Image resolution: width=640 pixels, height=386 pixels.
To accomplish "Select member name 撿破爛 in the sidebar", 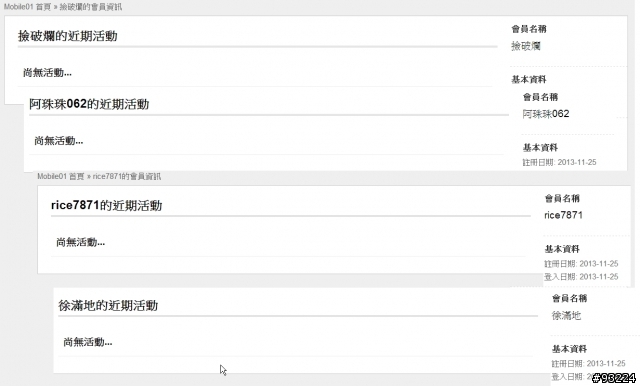I will click(526, 46).
